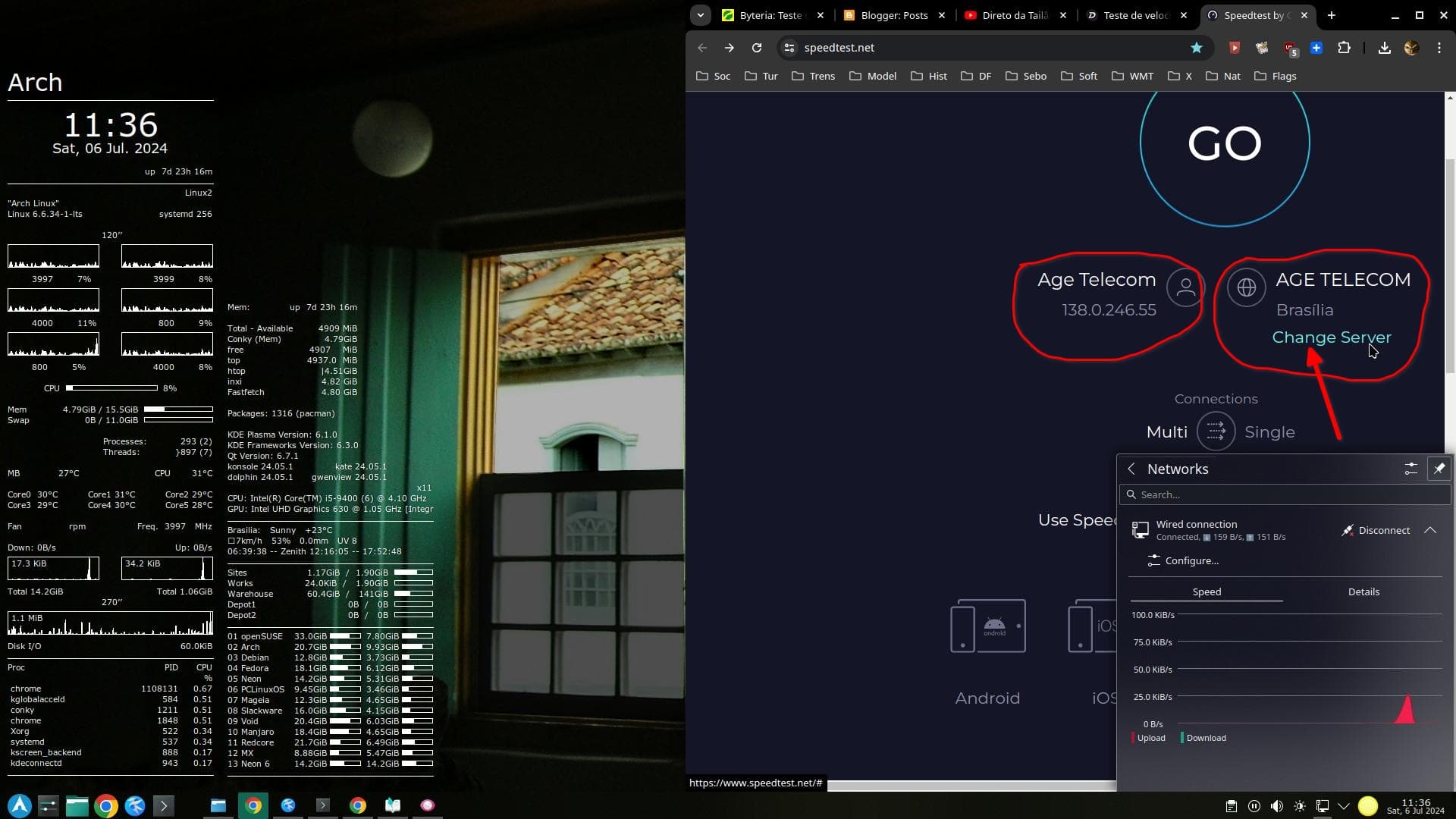Screen dimensions: 1456x819
Task: Open Chrome downloads icon
Action: (x=1384, y=48)
